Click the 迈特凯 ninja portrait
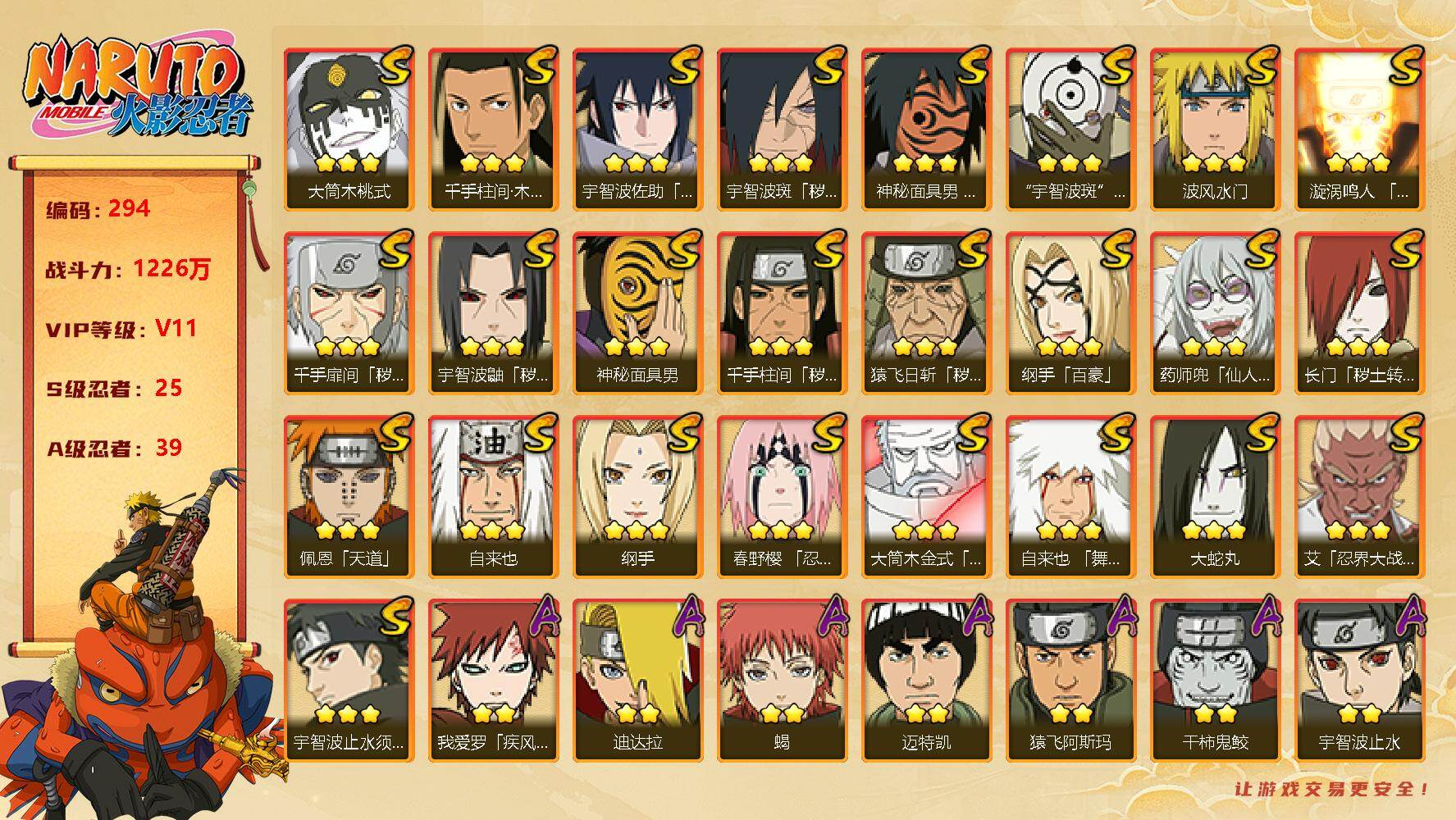This screenshot has height=820, width=1456. pos(926,681)
